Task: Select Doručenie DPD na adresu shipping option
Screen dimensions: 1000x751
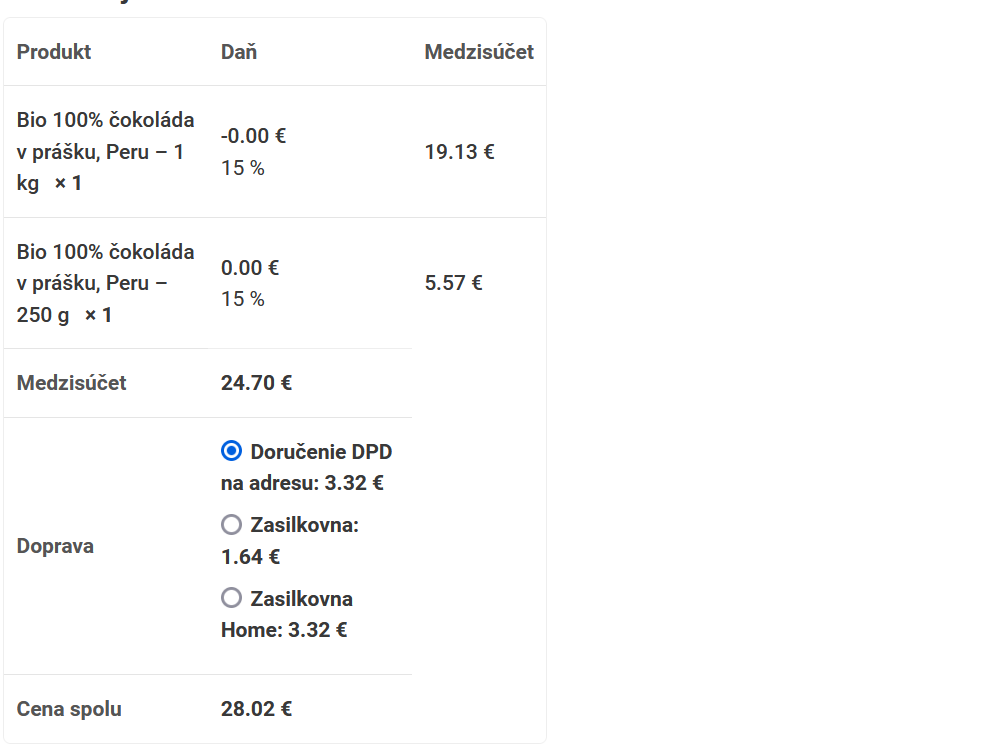Action: [x=231, y=452]
